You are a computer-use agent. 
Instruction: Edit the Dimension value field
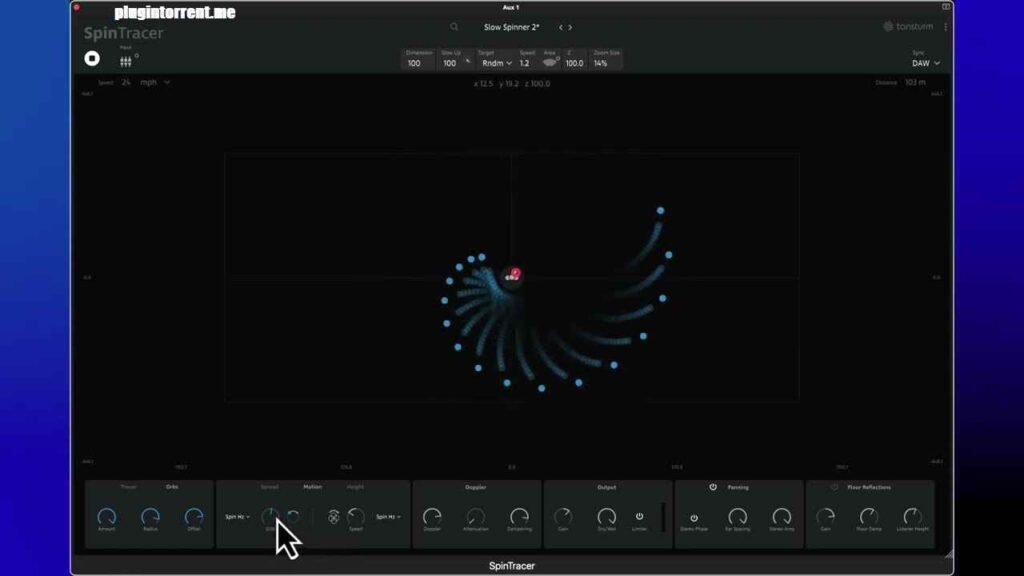tap(414, 63)
